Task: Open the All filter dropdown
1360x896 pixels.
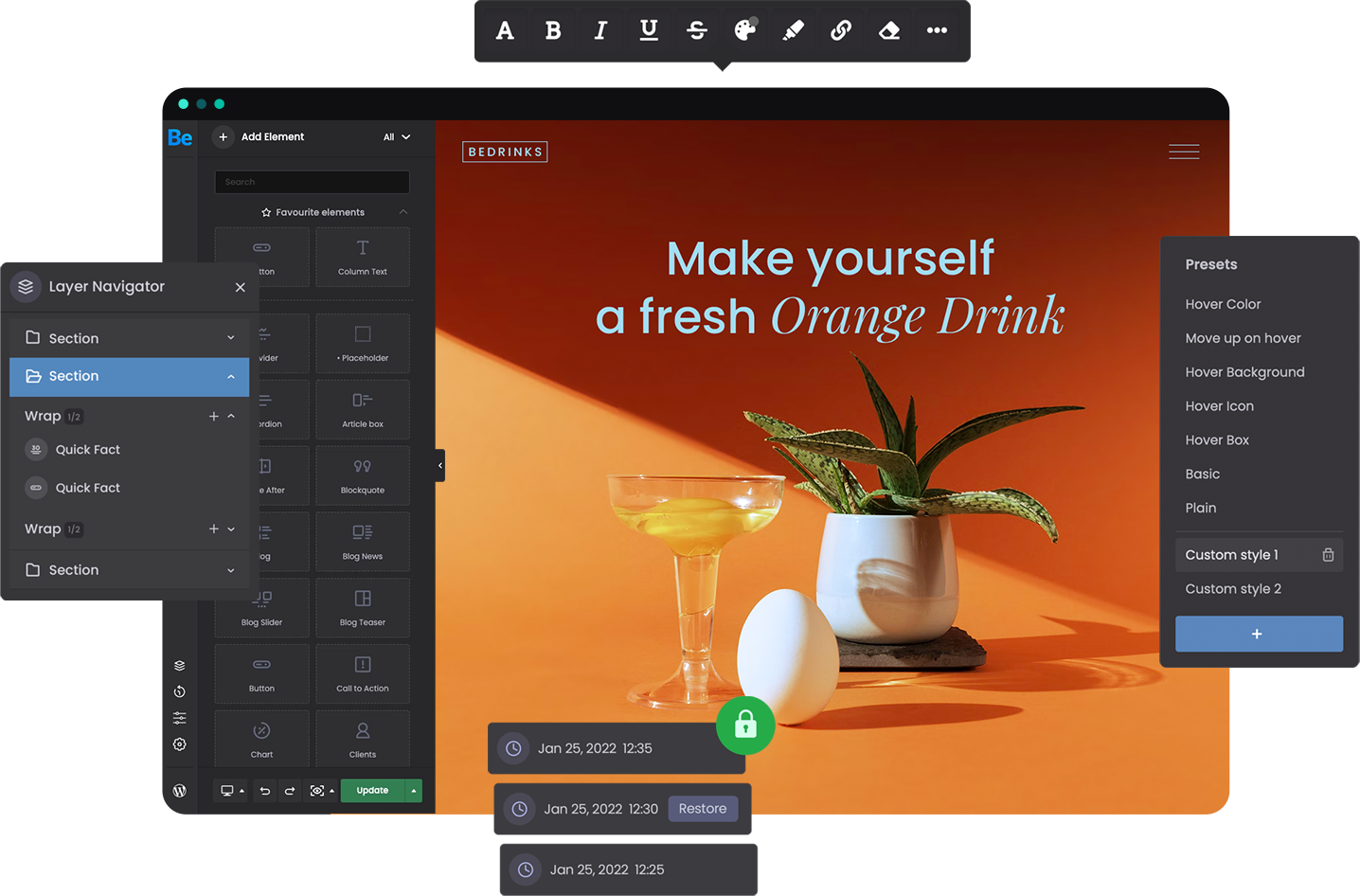Action: click(x=397, y=137)
